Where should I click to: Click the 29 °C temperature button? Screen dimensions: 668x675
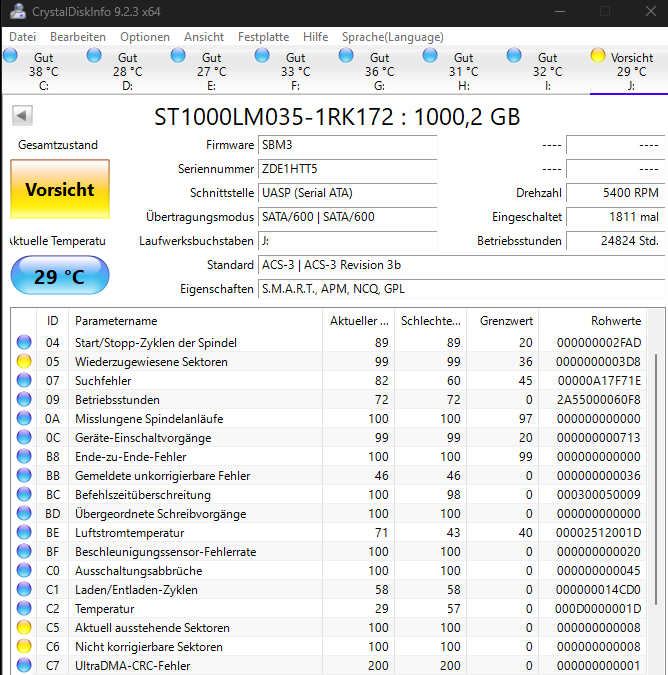coord(60,276)
